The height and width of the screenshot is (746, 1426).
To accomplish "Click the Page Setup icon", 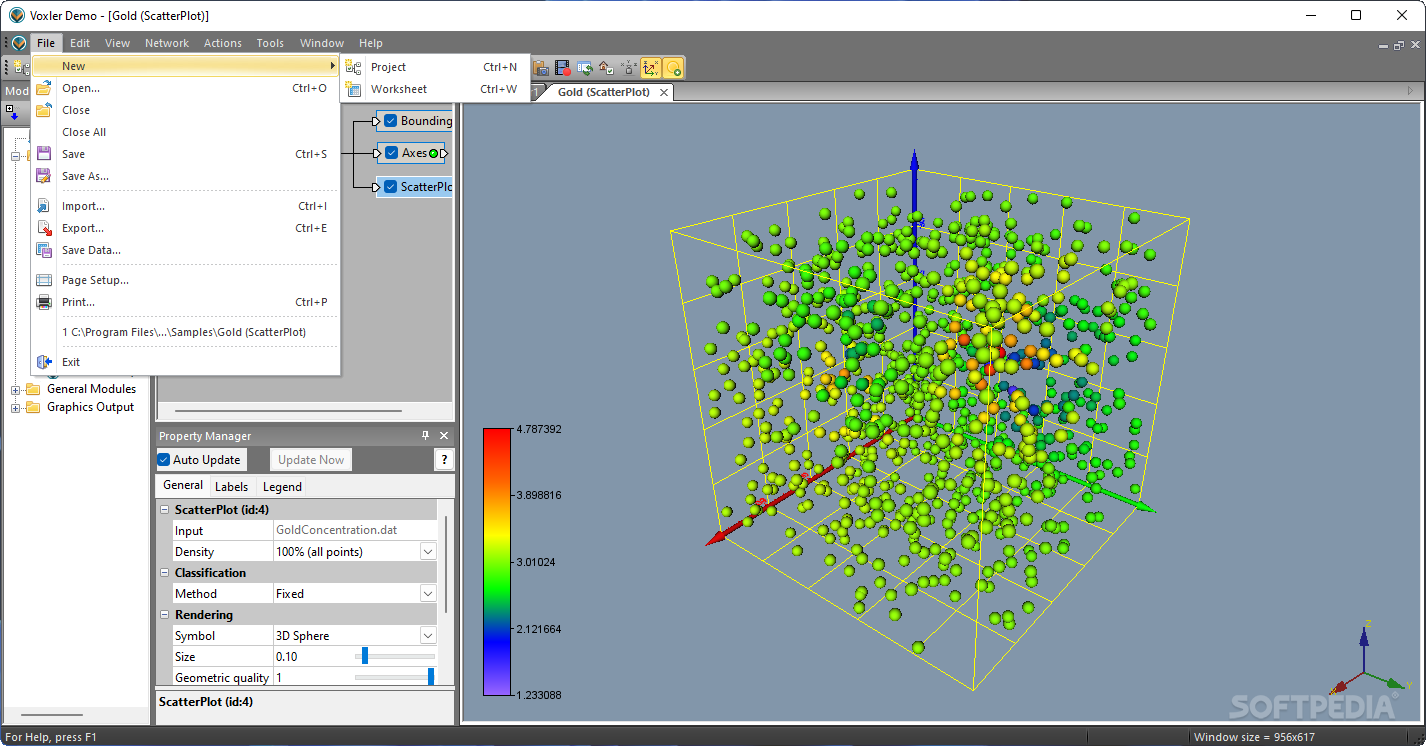I will tap(44, 280).
